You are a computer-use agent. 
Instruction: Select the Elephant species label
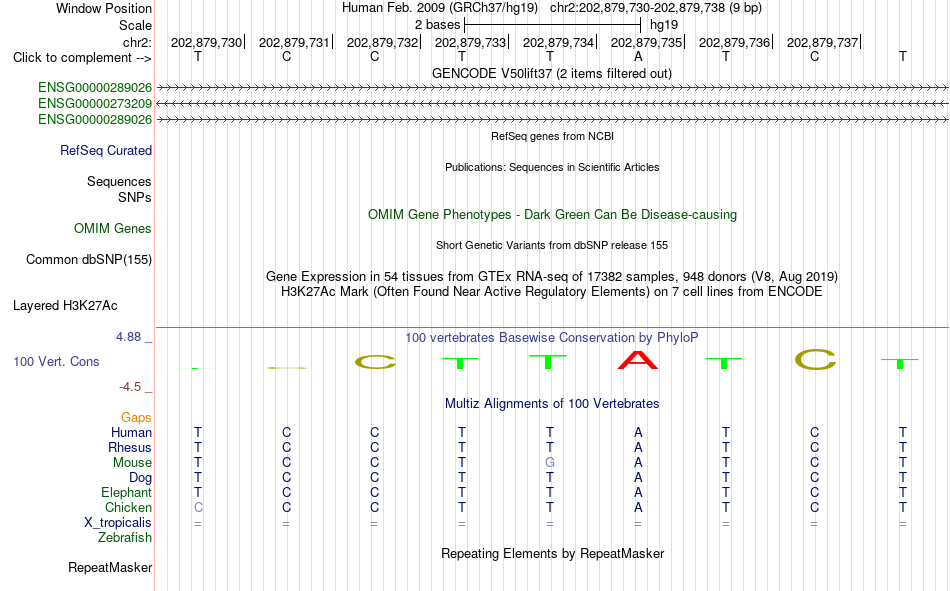click(126, 492)
